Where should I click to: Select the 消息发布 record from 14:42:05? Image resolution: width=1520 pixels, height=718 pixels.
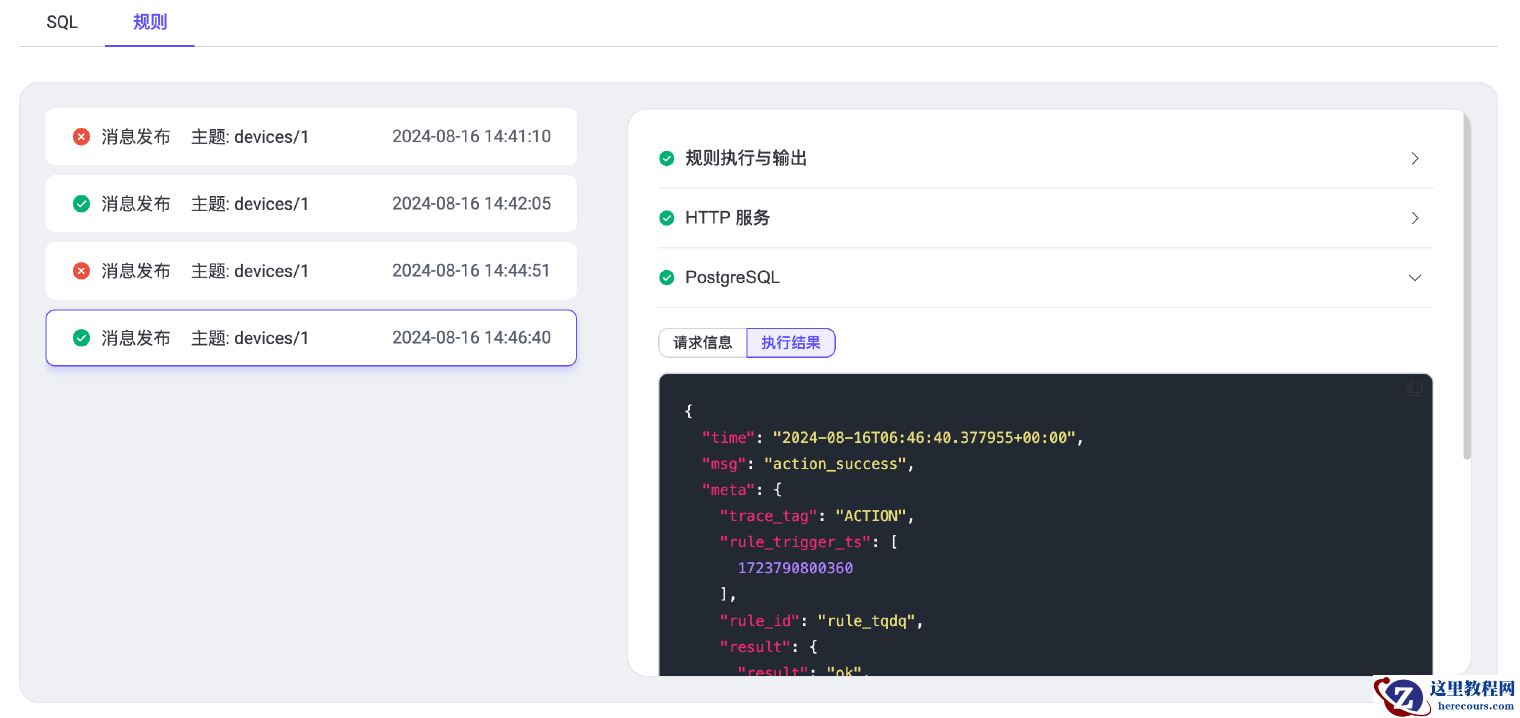coord(311,204)
